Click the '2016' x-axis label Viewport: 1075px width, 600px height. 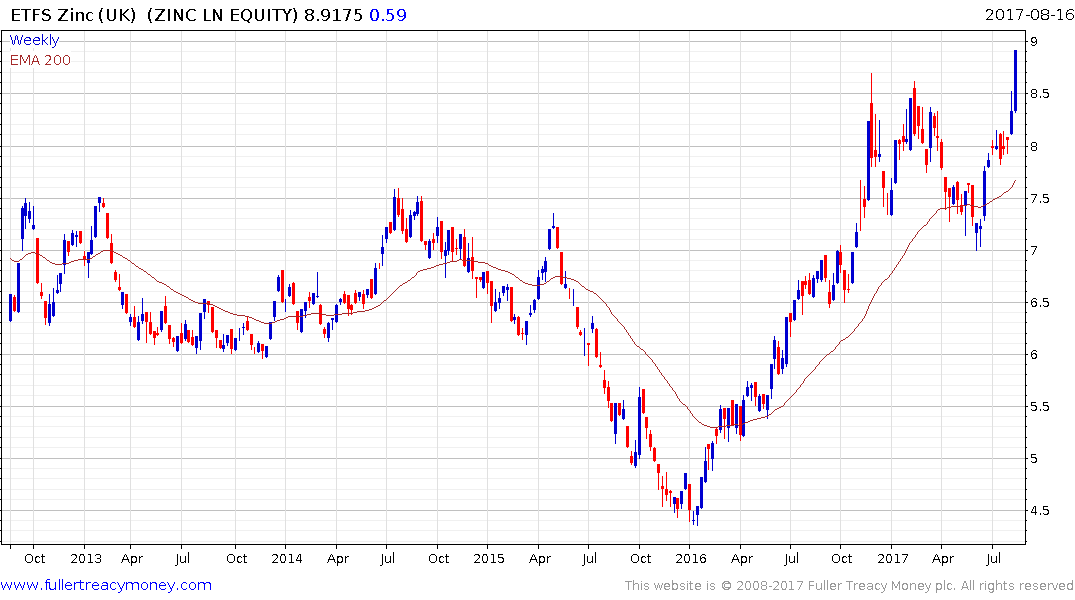[x=690, y=558]
